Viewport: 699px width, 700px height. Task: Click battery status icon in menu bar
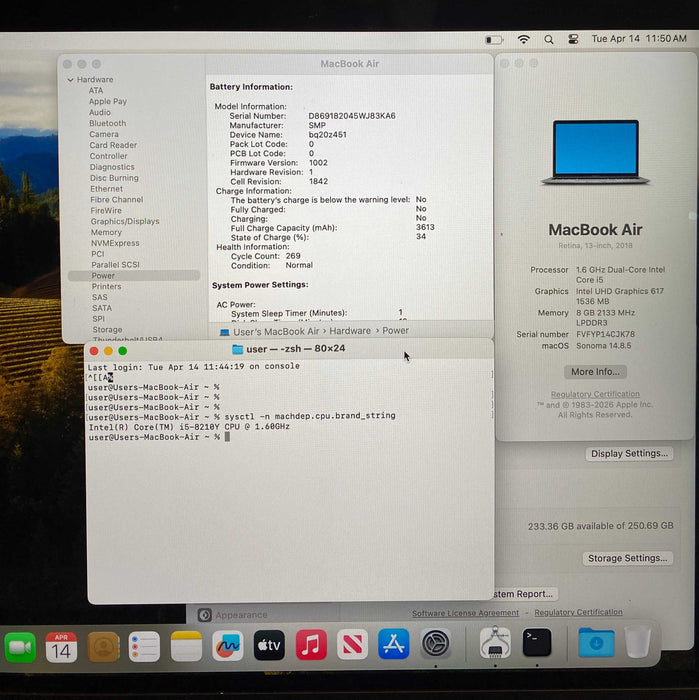[494, 40]
